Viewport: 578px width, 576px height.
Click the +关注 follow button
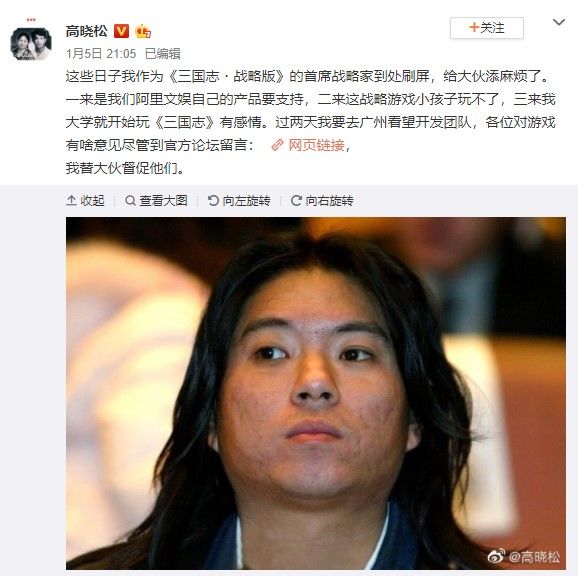487,28
